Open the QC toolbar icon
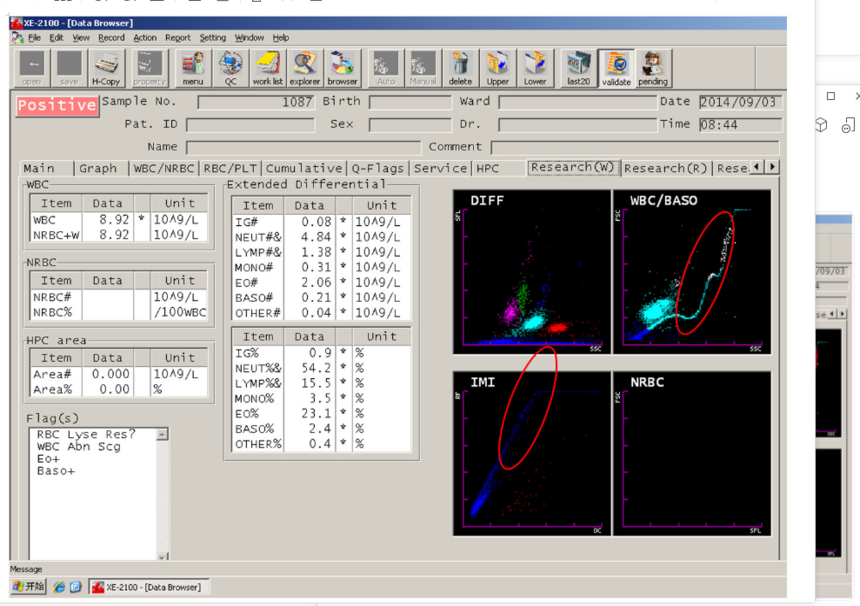This screenshot has width=860, height=606. [x=230, y=68]
